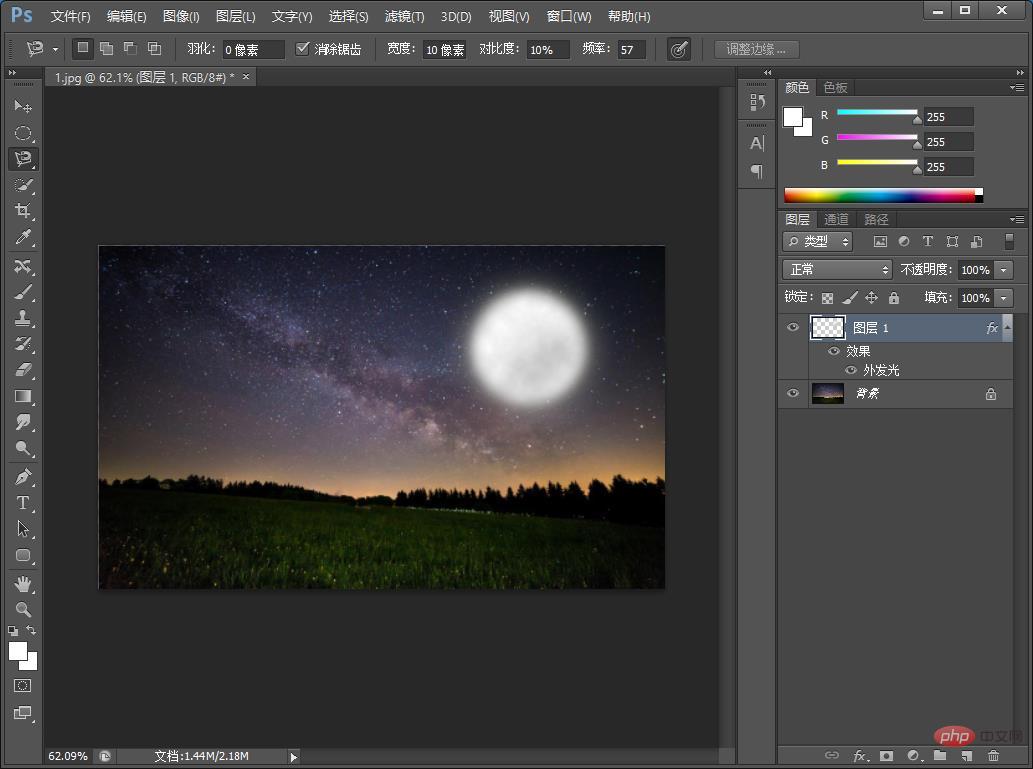The image size is (1033, 769).
Task: Create a new layer with bottom icon
Action: (x=967, y=756)
